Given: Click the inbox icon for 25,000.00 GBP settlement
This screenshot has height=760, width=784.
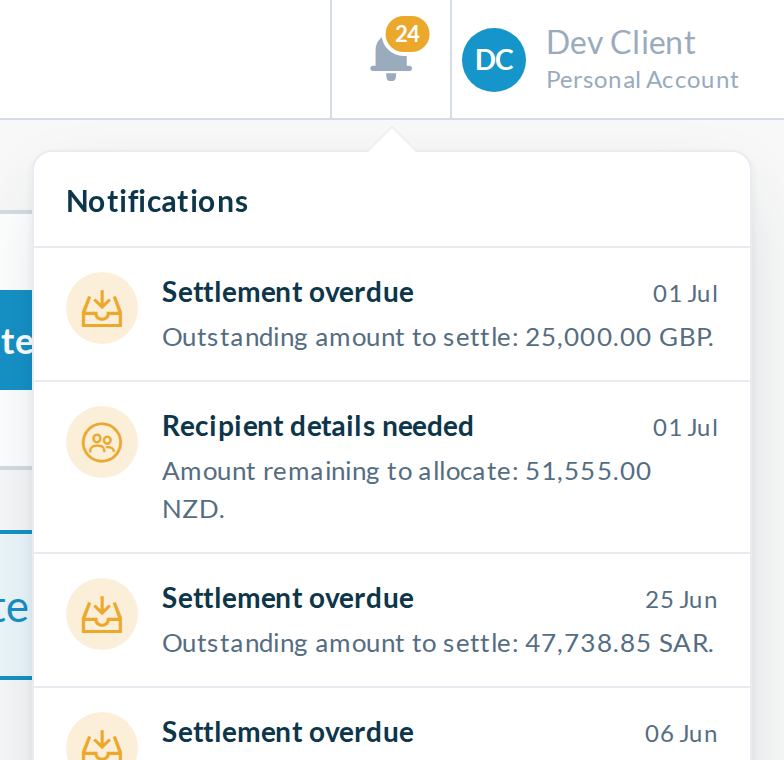Looking at the screenshot, I should click(102, 308).
